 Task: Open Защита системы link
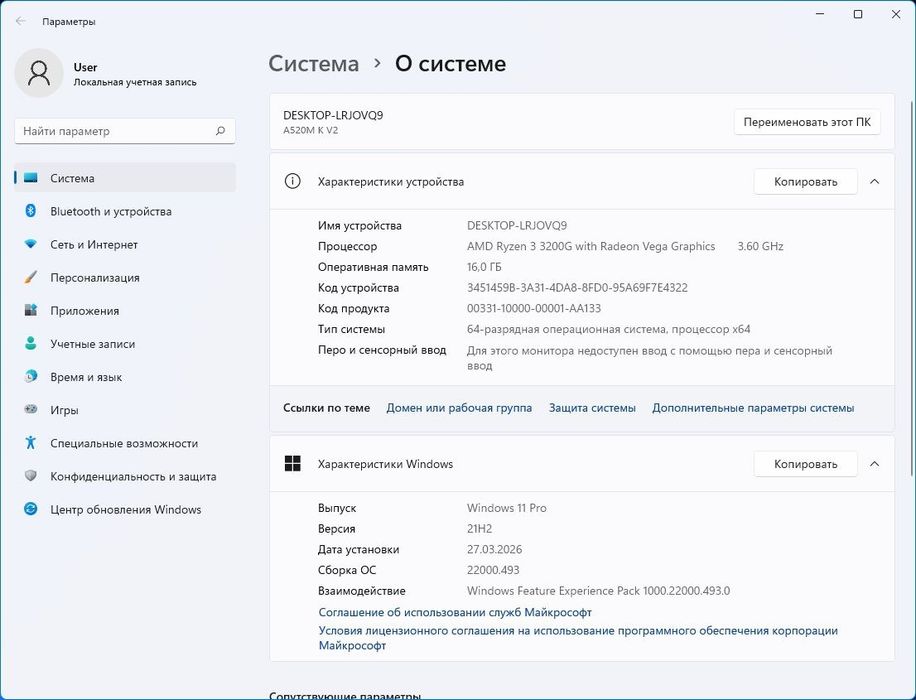592,408
